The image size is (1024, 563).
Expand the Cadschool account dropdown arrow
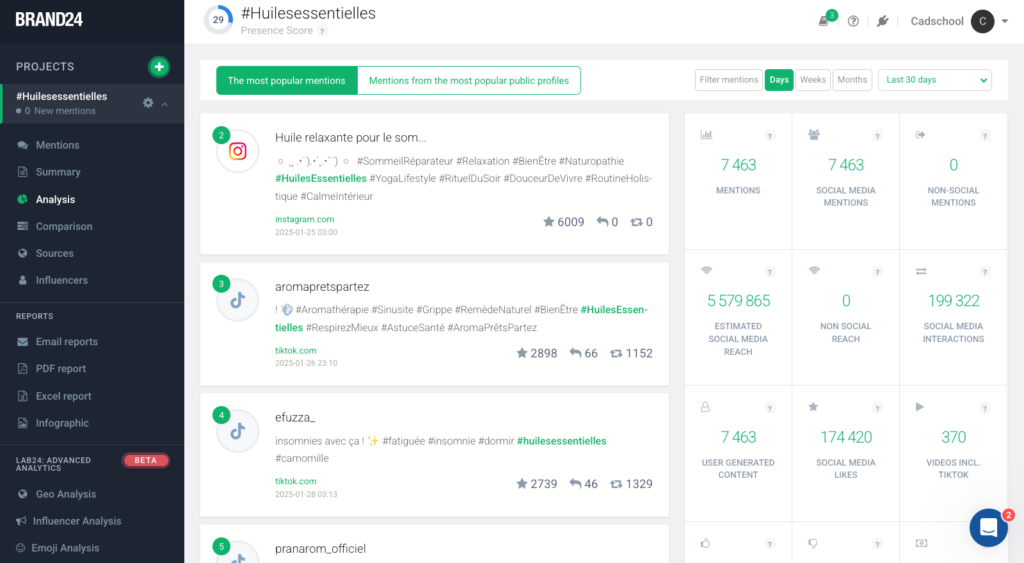coord(1005,21)
